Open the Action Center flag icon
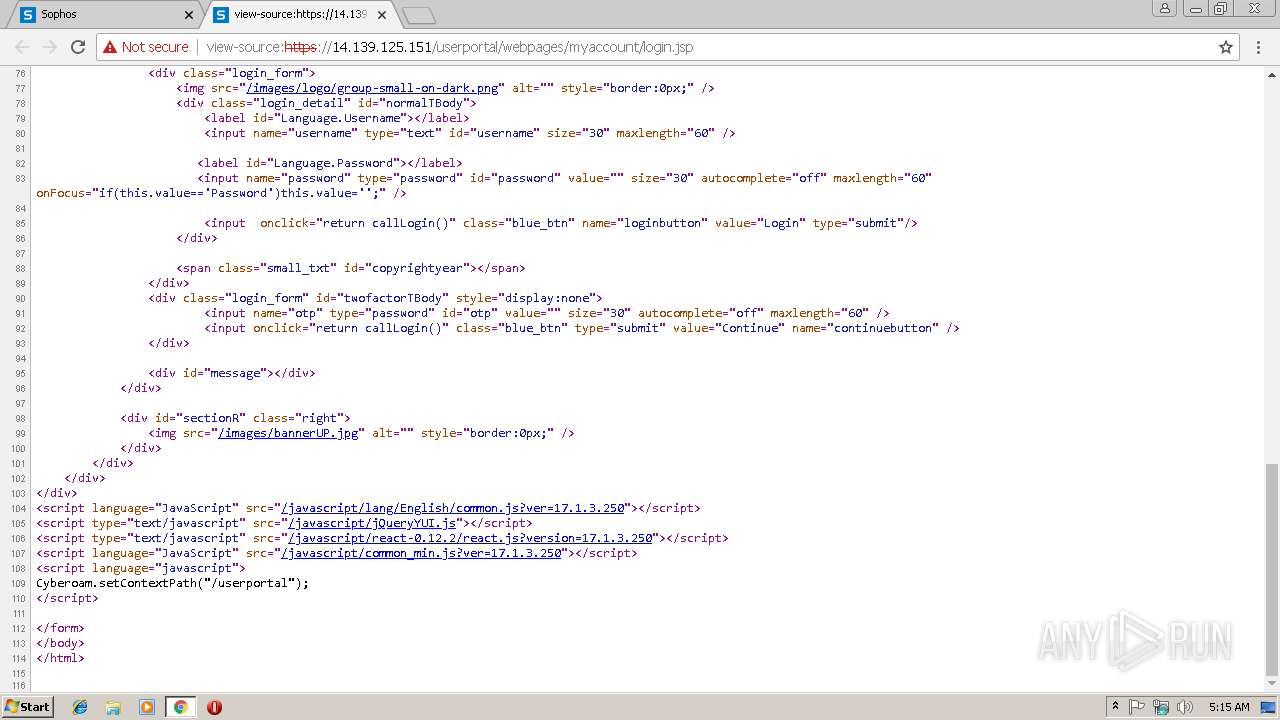 [x=1137, y=707]
